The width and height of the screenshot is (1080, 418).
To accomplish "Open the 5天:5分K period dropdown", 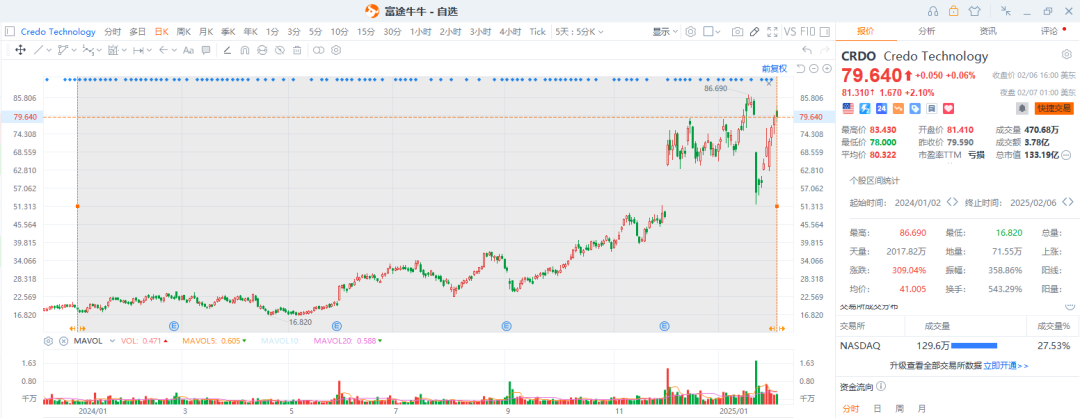I will (x=579, y=32).
